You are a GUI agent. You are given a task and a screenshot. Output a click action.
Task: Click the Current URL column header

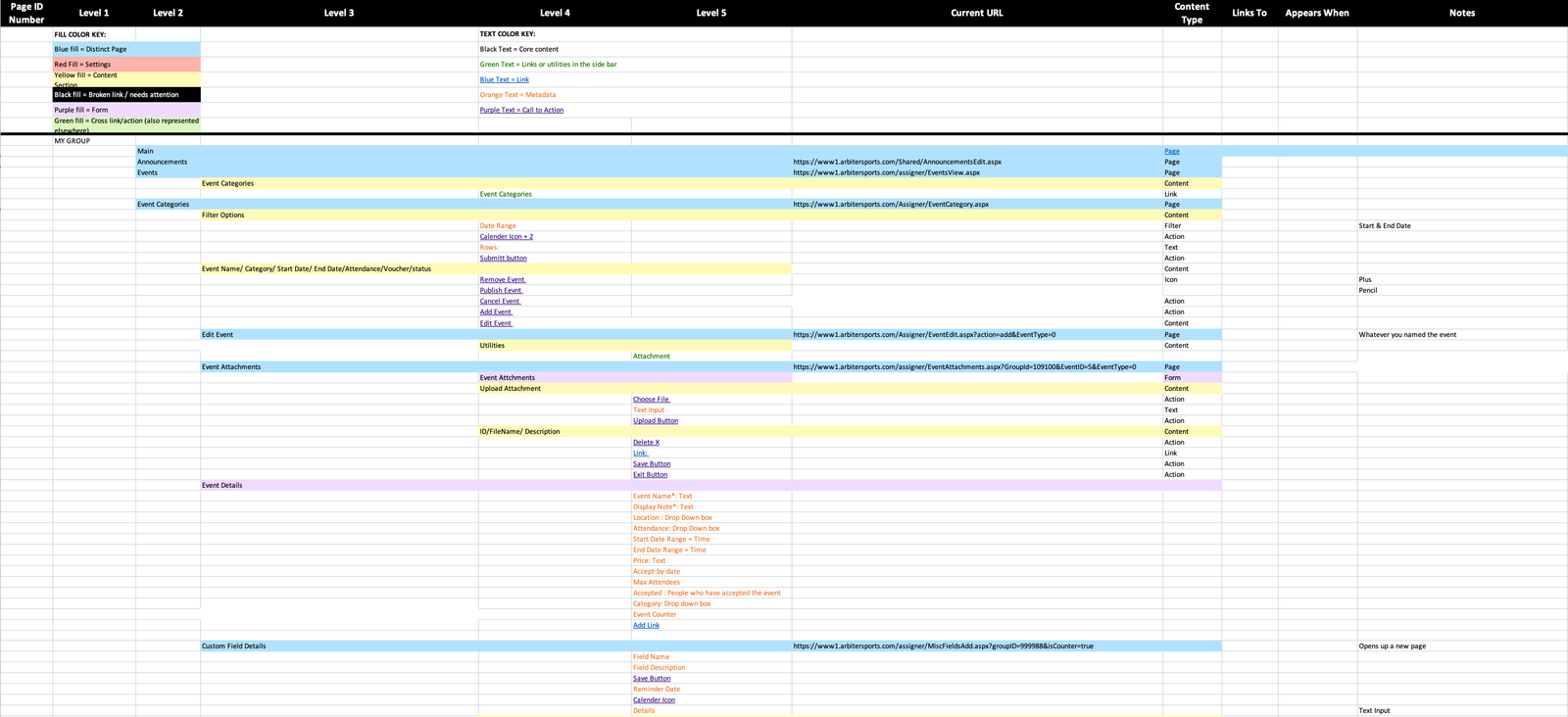tap(977, 13)
